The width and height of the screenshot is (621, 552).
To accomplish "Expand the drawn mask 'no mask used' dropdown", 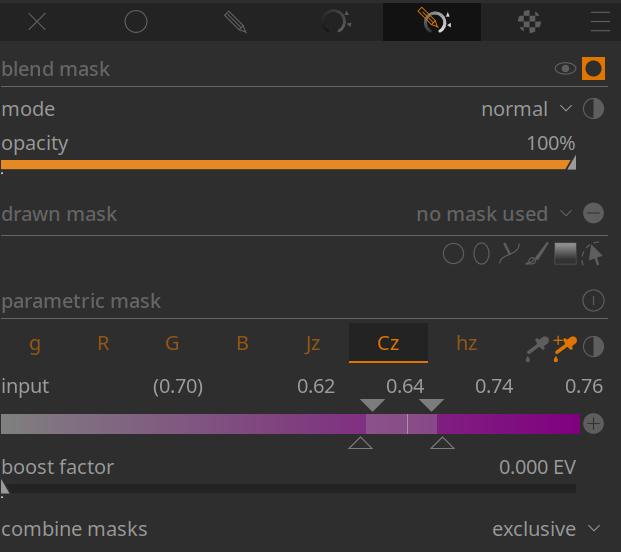I will pyautogui.click(x=494, y=214).
